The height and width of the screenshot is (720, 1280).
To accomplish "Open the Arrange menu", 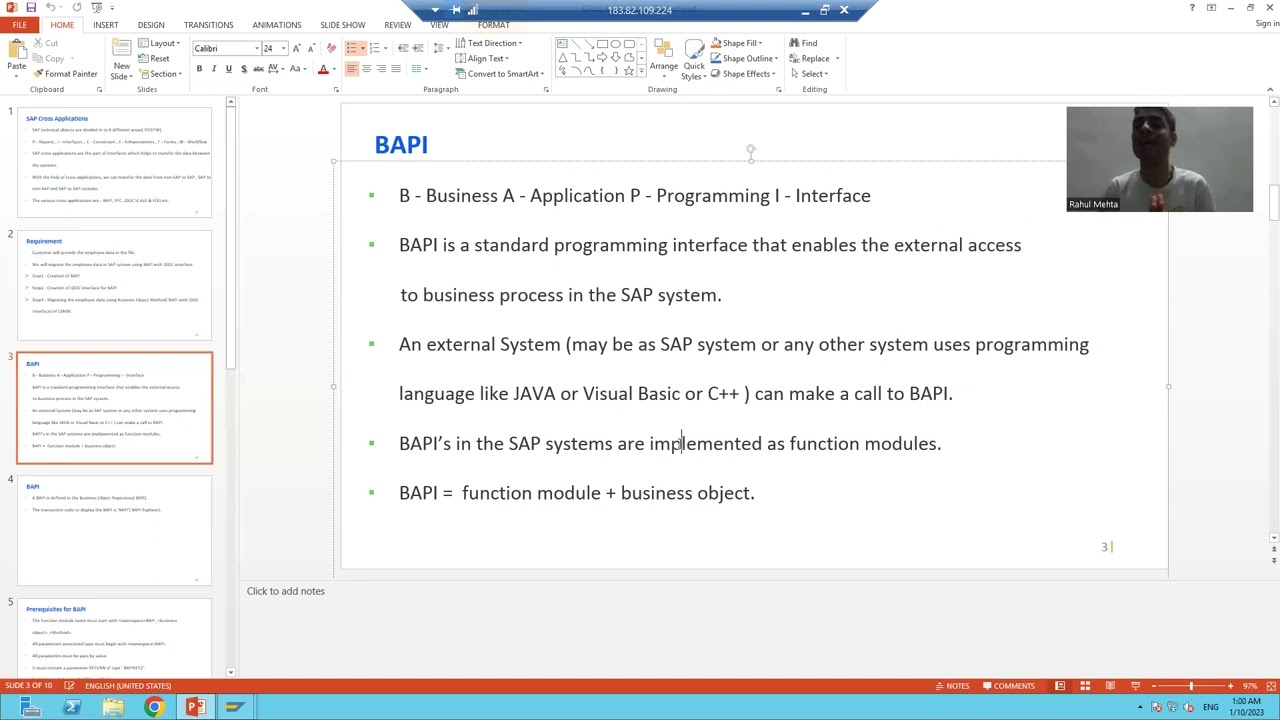I will click(x=663, y=60).
